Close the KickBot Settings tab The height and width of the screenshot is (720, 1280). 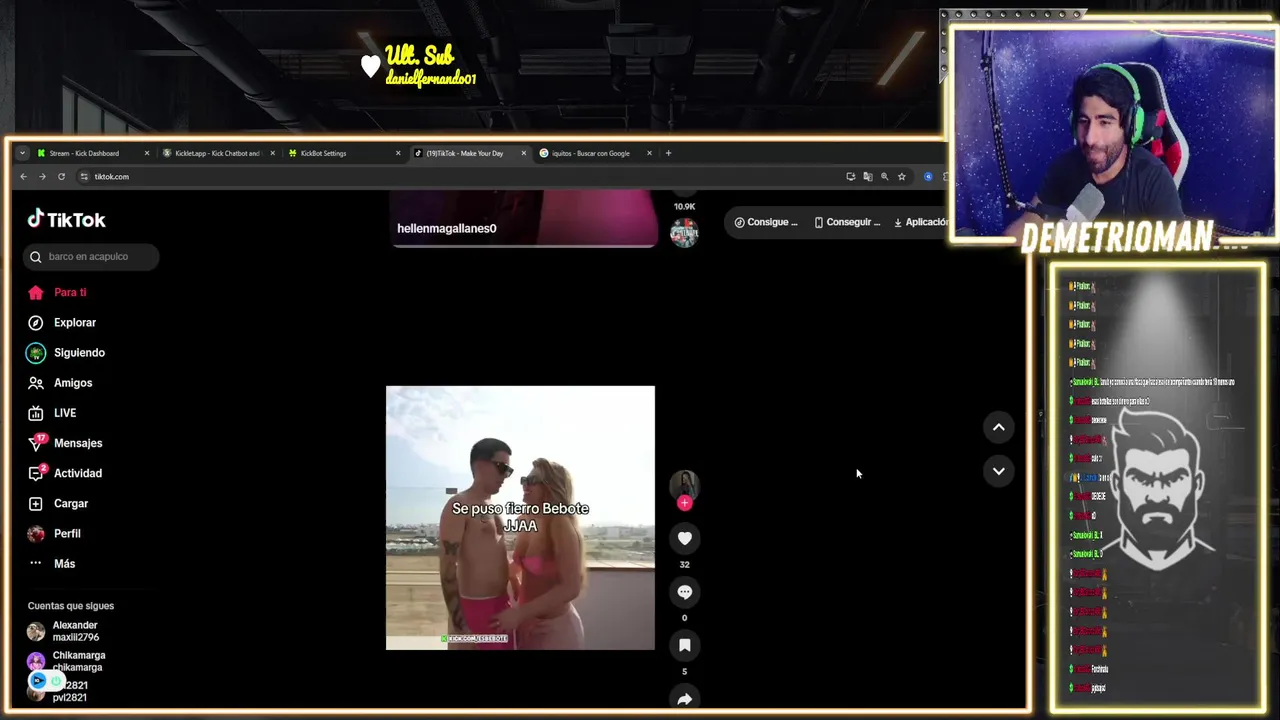398,153
